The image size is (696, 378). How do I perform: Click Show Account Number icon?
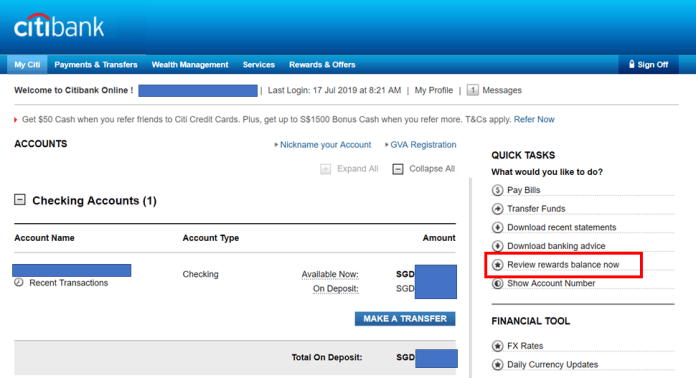(498, 284)
